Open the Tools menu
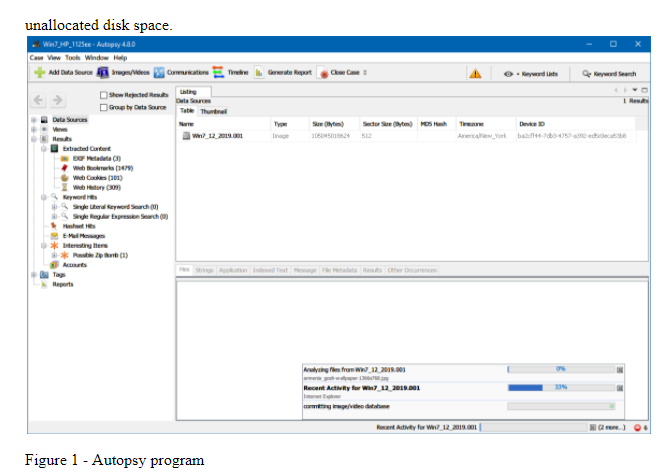The height and width of the screenshot is (474, 669). tap(73, 58)
